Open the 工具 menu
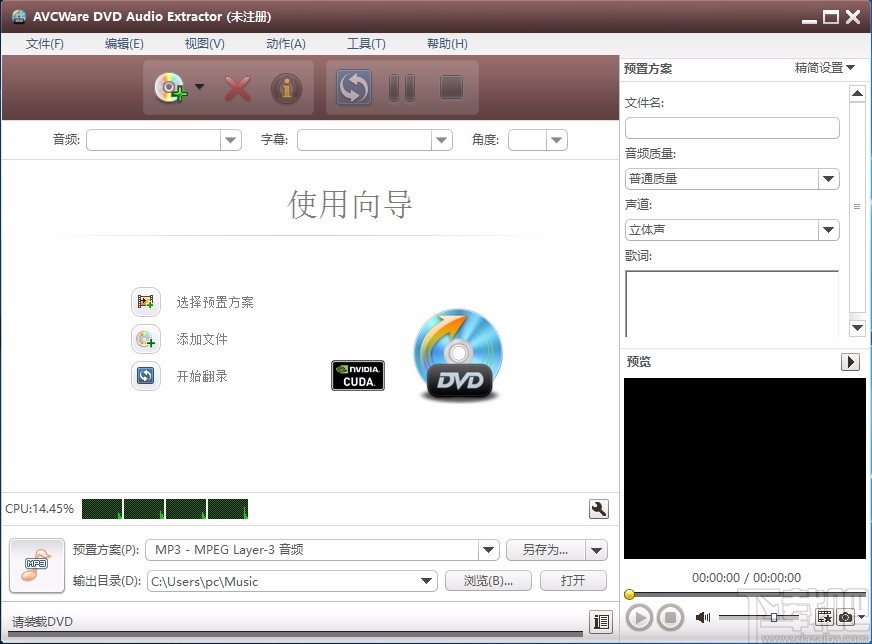This screenshot has height=644, width=872. (366, 43)
